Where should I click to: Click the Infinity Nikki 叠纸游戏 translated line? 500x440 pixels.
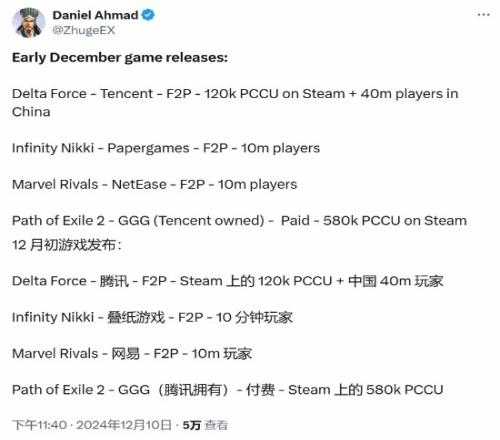click(152, 317)
